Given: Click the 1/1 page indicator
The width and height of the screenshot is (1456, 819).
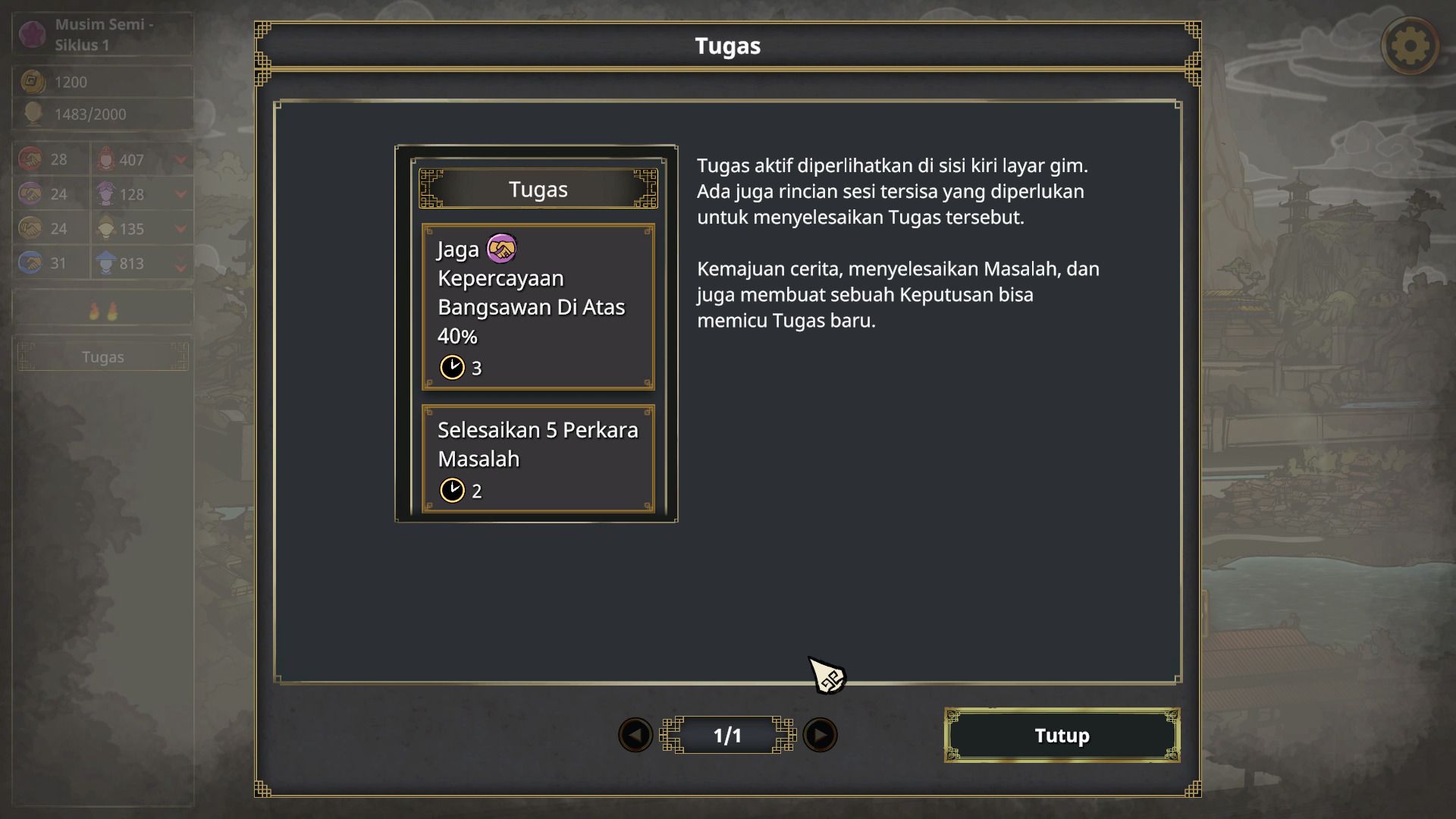Looking at the screenshot, I should (x=727, y=735).
